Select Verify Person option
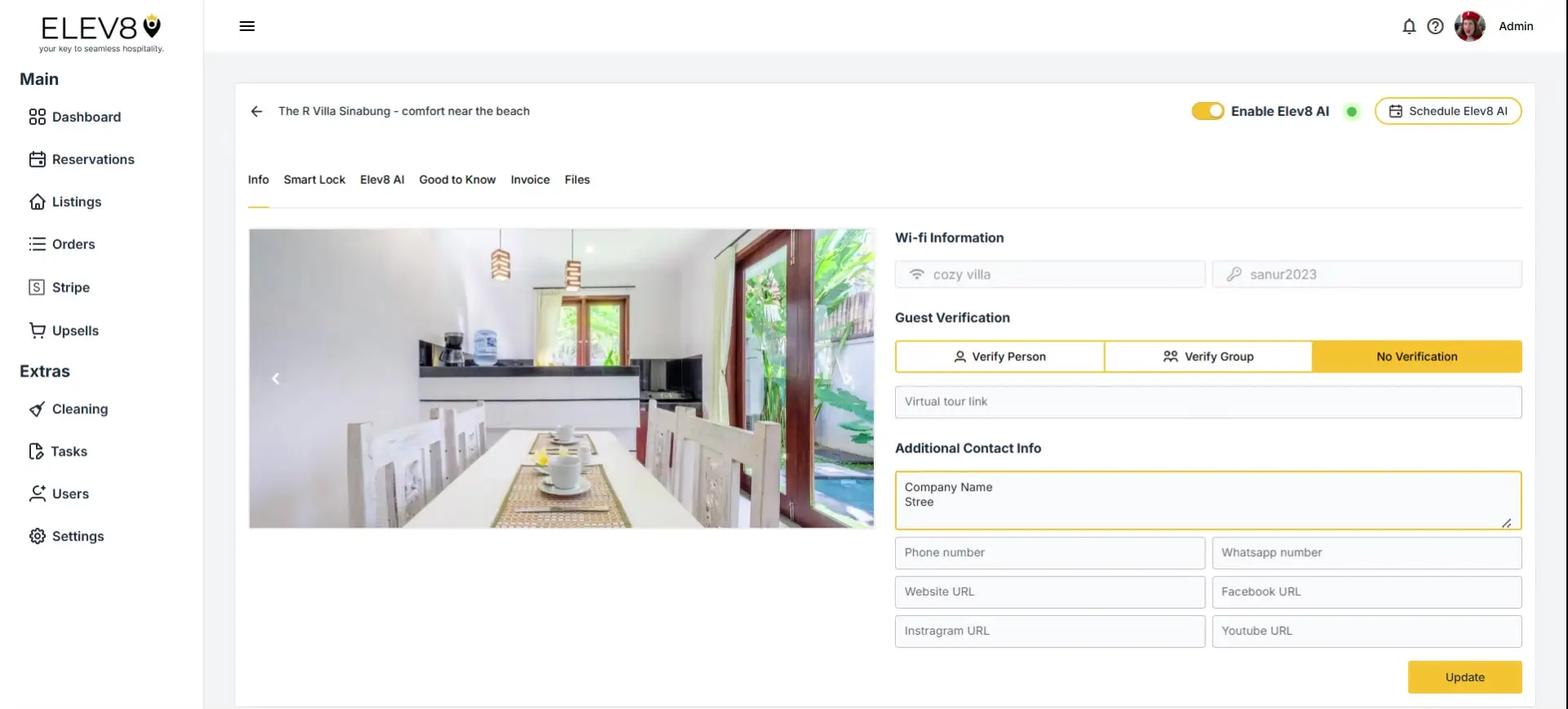Image resolution: width=1568 pixels, height=709 pixels. pos(1000,357)
